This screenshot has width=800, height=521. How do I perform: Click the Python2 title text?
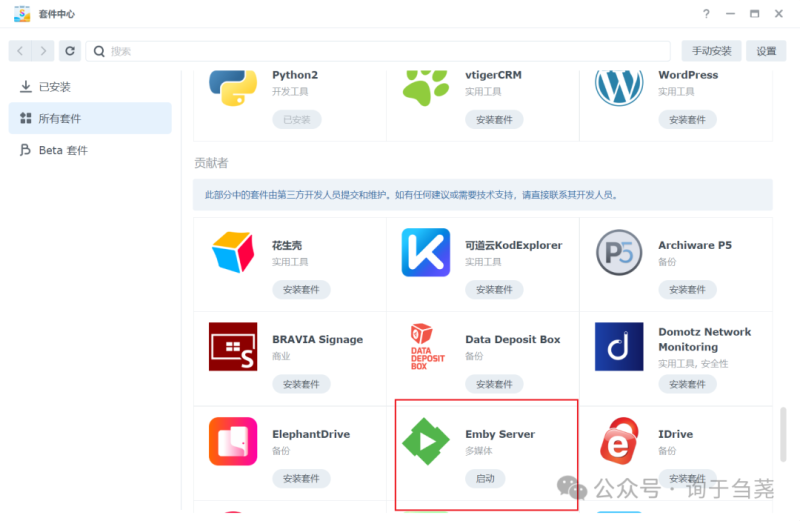295,75
